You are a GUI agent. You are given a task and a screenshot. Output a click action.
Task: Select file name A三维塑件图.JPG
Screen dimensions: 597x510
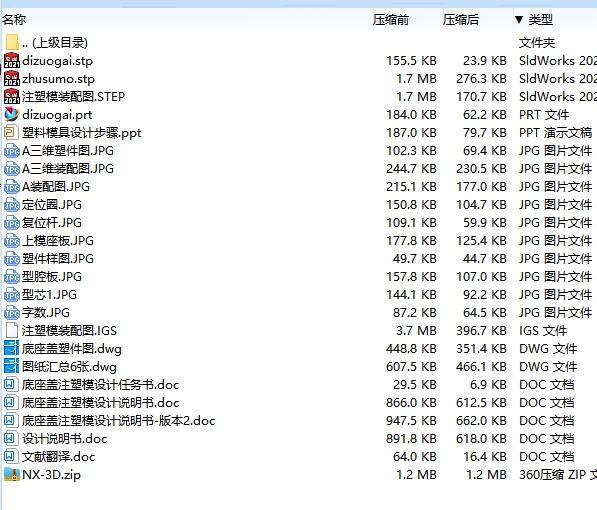pos(68,151)
